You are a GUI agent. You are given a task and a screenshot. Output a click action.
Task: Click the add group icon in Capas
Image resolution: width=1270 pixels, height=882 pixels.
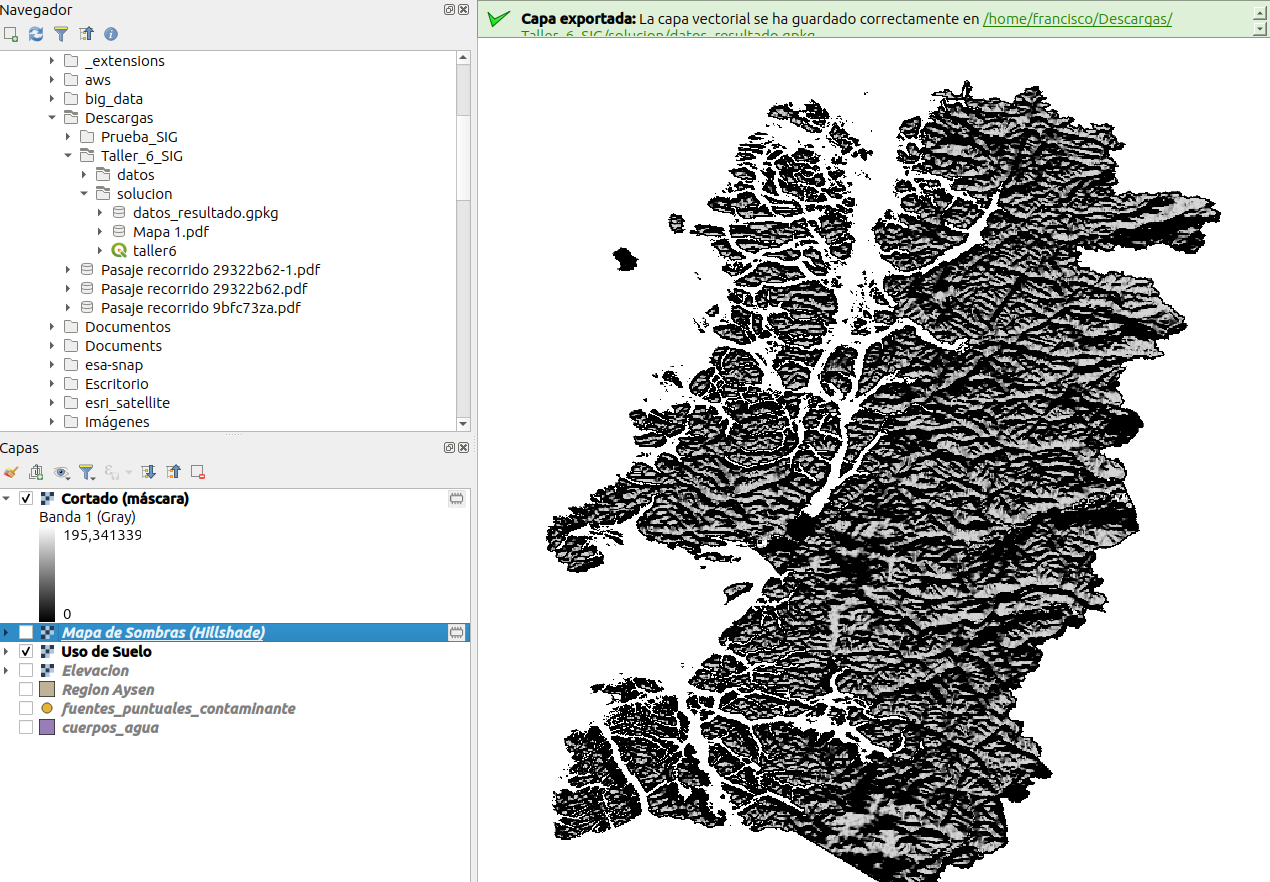click(36, 472)
